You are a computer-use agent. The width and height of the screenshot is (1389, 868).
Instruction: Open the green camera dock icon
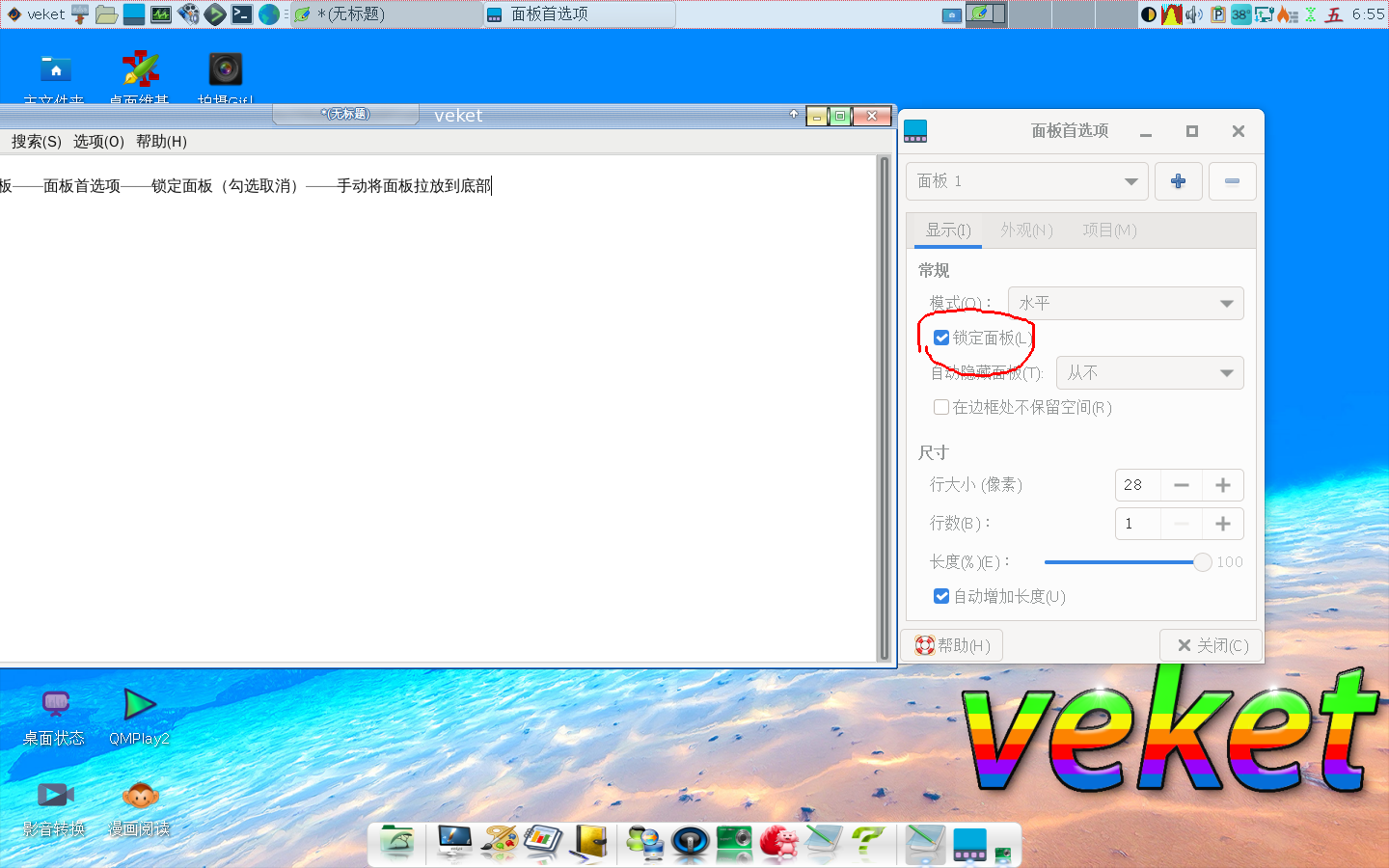[x=734, y=843]
